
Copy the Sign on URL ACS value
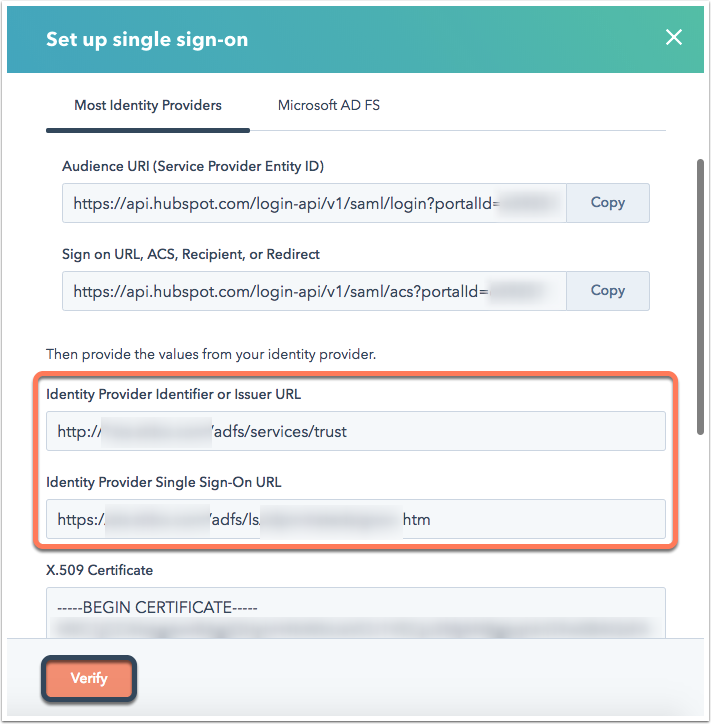(x=608, y=291)
